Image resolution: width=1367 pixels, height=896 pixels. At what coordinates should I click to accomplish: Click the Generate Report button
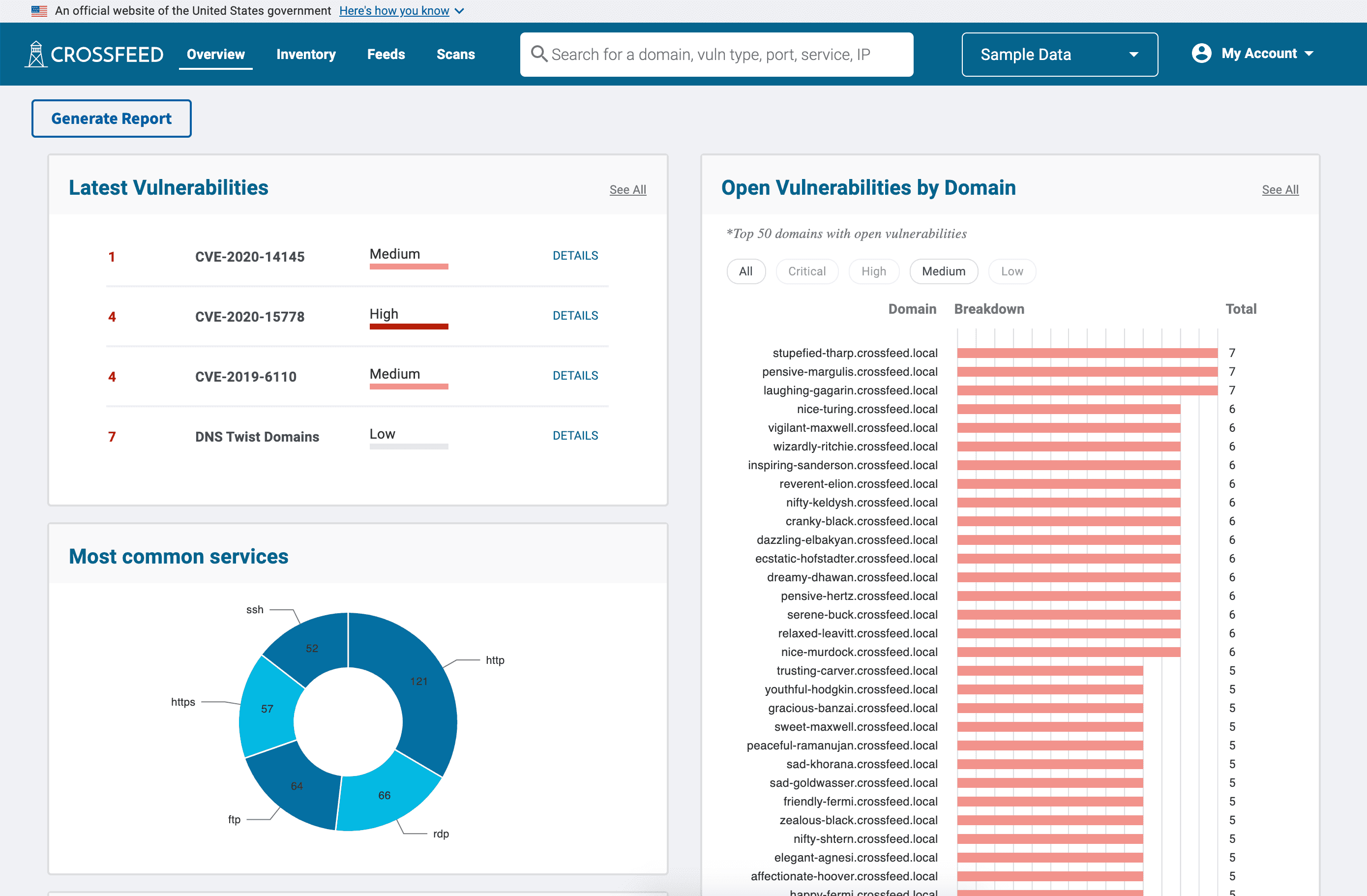pos(112,119)
